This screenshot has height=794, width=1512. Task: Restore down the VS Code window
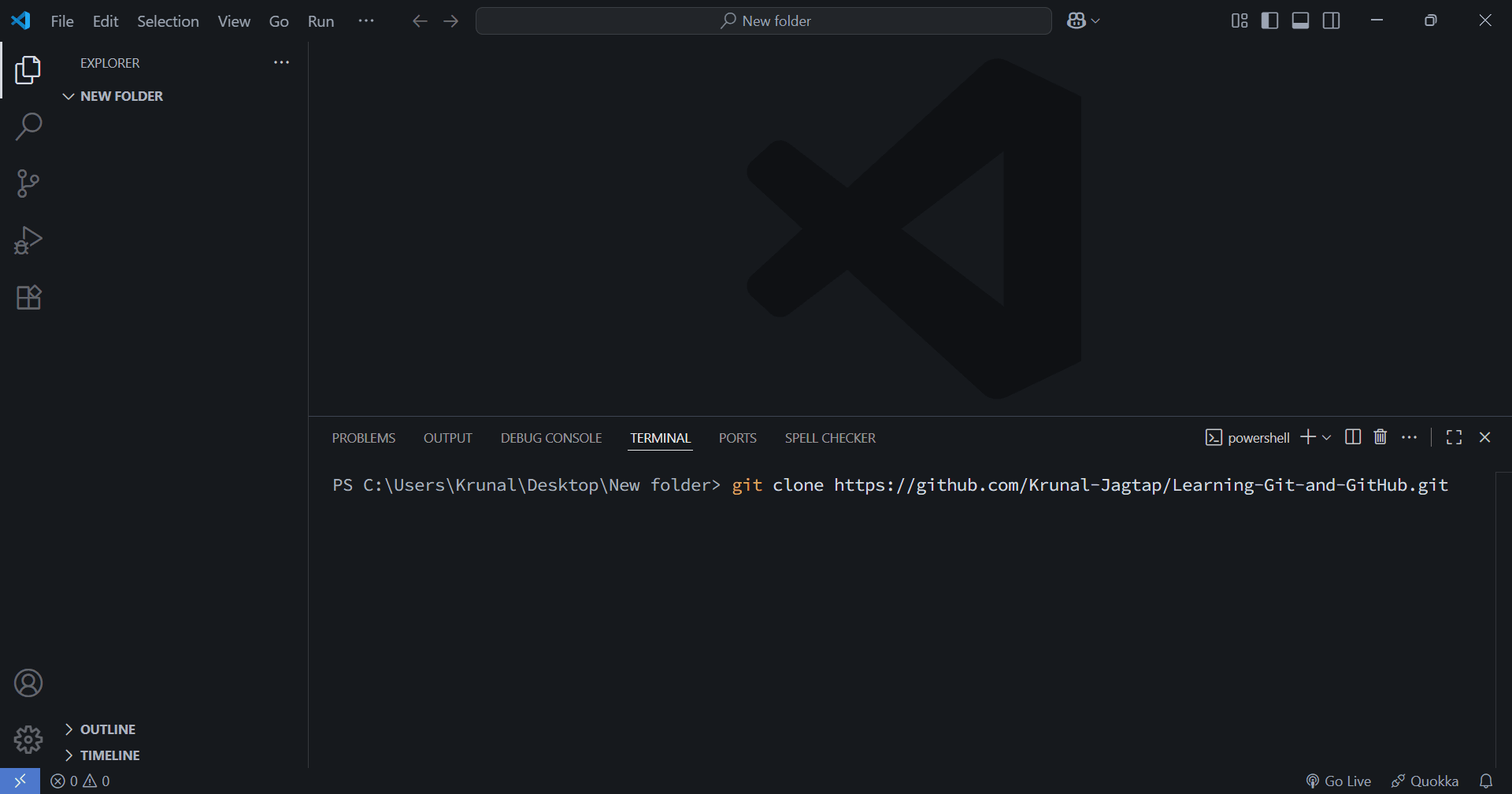(x=1431, y=20)
